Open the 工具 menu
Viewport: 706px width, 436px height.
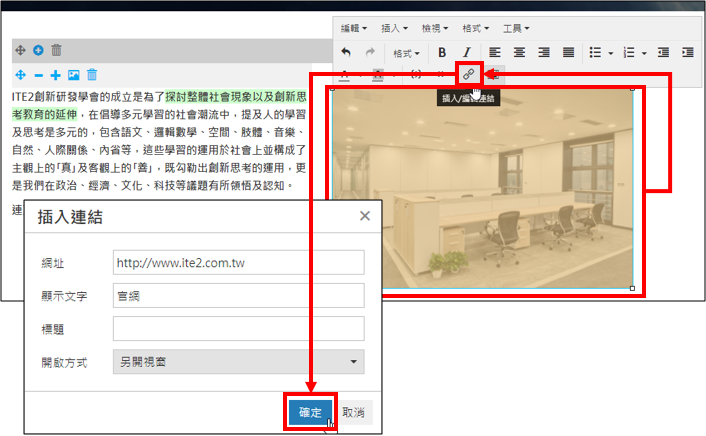pos(516,28)
